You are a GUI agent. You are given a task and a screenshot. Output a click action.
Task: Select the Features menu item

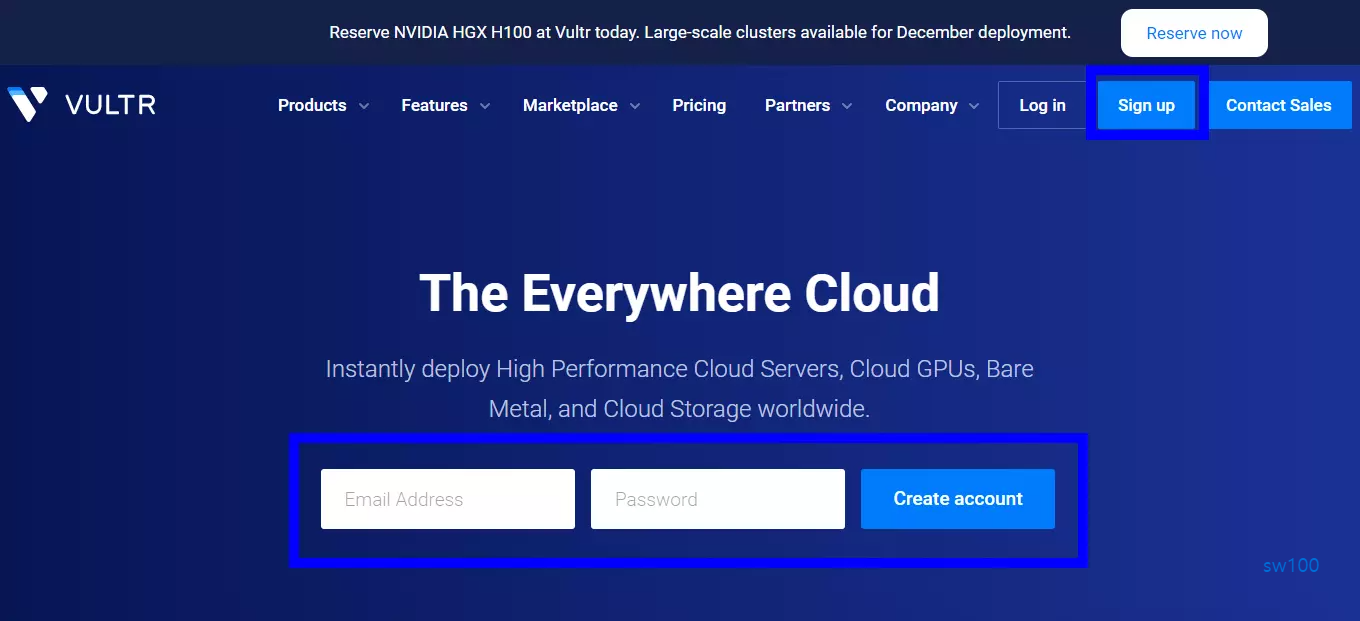434,105
